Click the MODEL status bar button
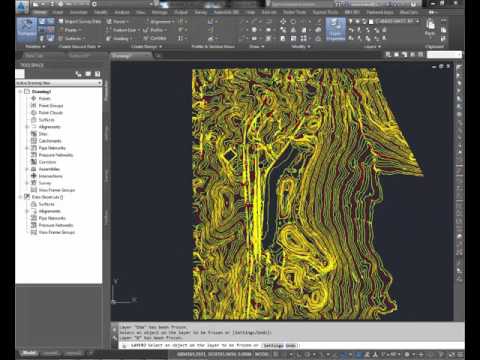 coord(261,354)
